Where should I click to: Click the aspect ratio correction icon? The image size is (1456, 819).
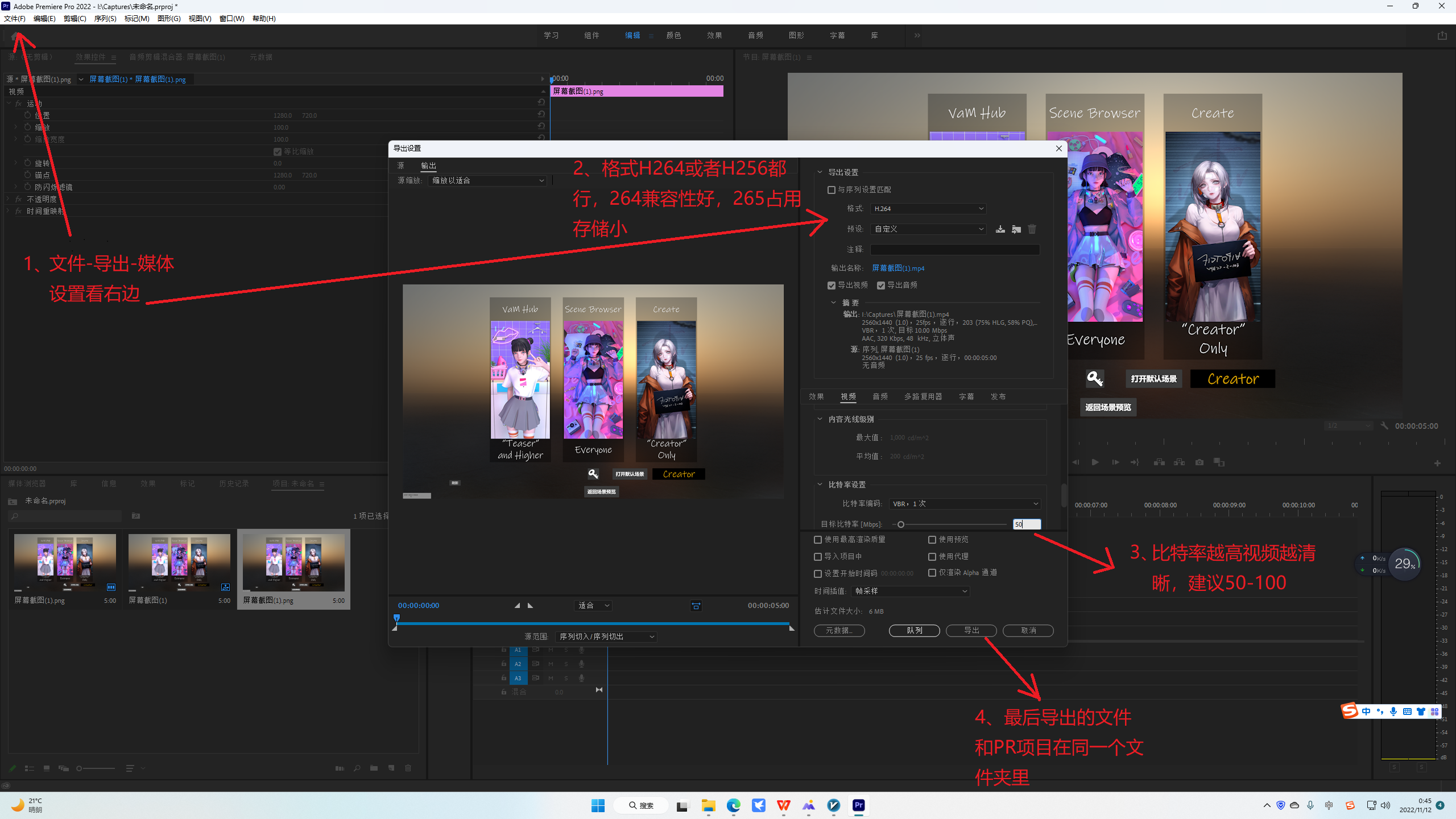(696, 606)
